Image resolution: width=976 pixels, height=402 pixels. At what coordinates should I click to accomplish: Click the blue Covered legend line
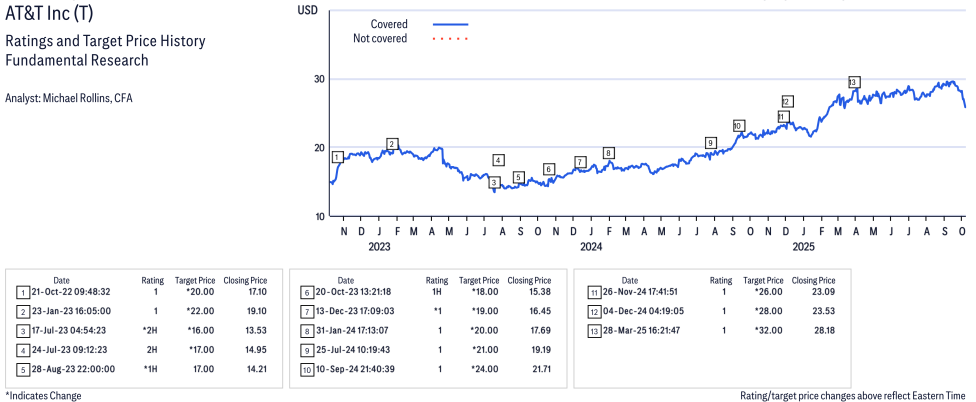coord(451,23)
